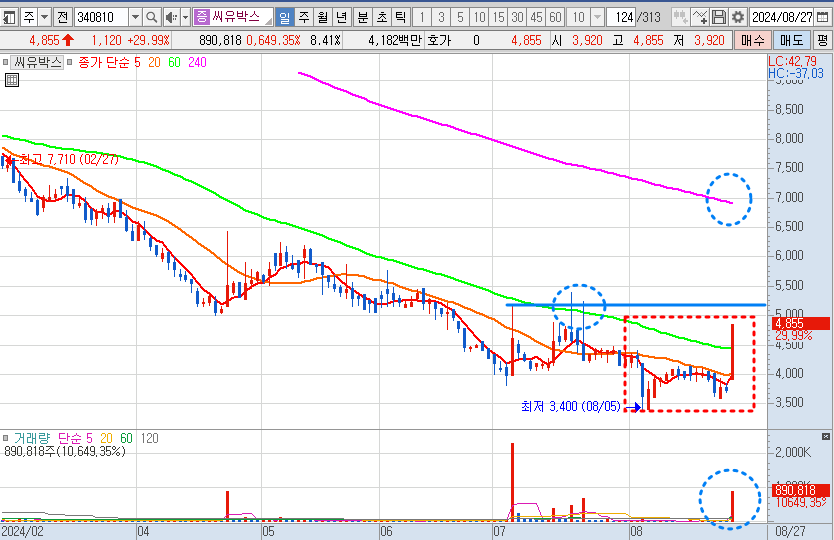Select the daily 일 chart period
The width and height of the screenshot is (834, 540).
(x=285, y=18)
